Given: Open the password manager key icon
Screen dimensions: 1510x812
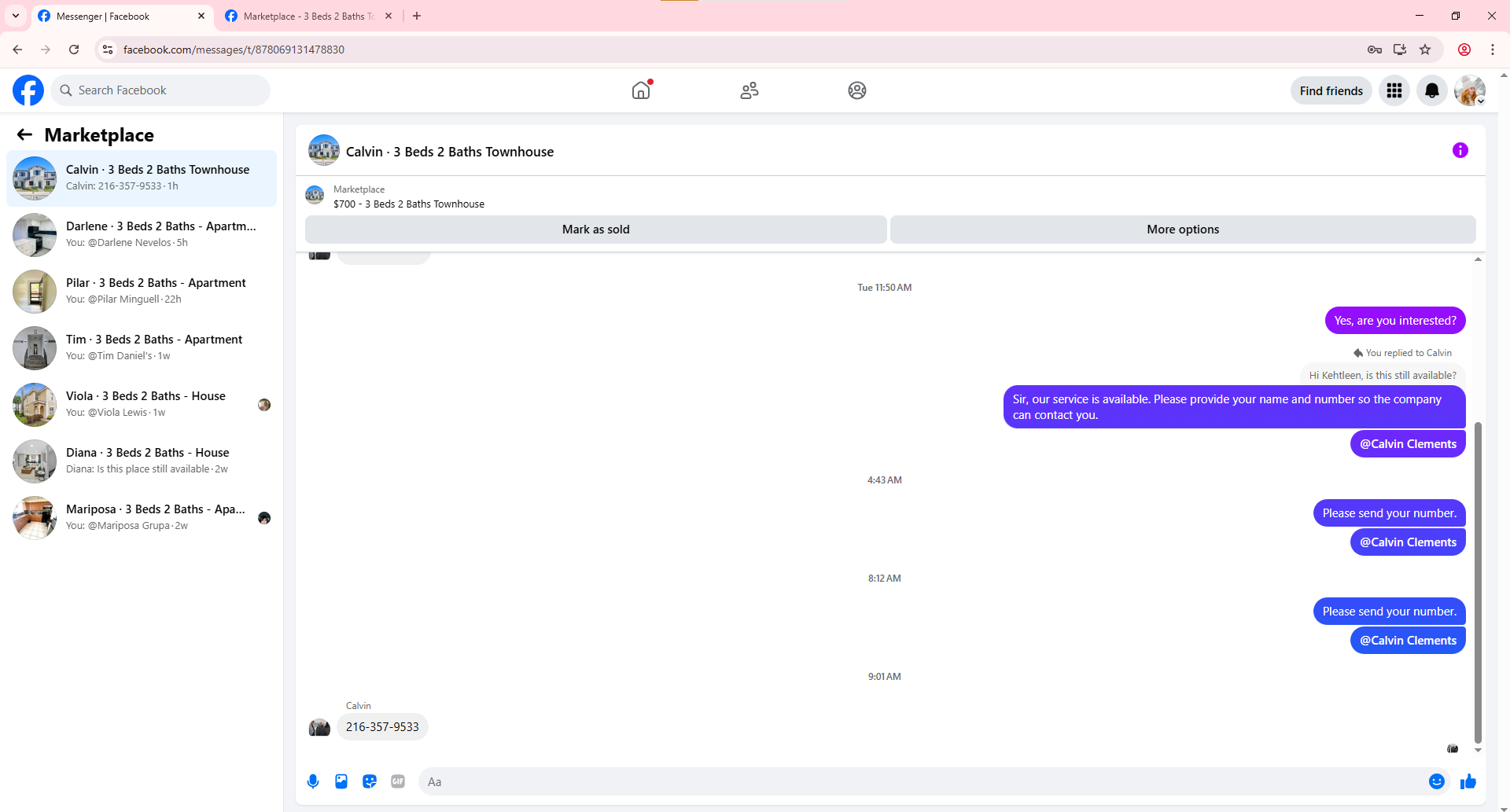Looking at the screenshot, I should 1375,50.
